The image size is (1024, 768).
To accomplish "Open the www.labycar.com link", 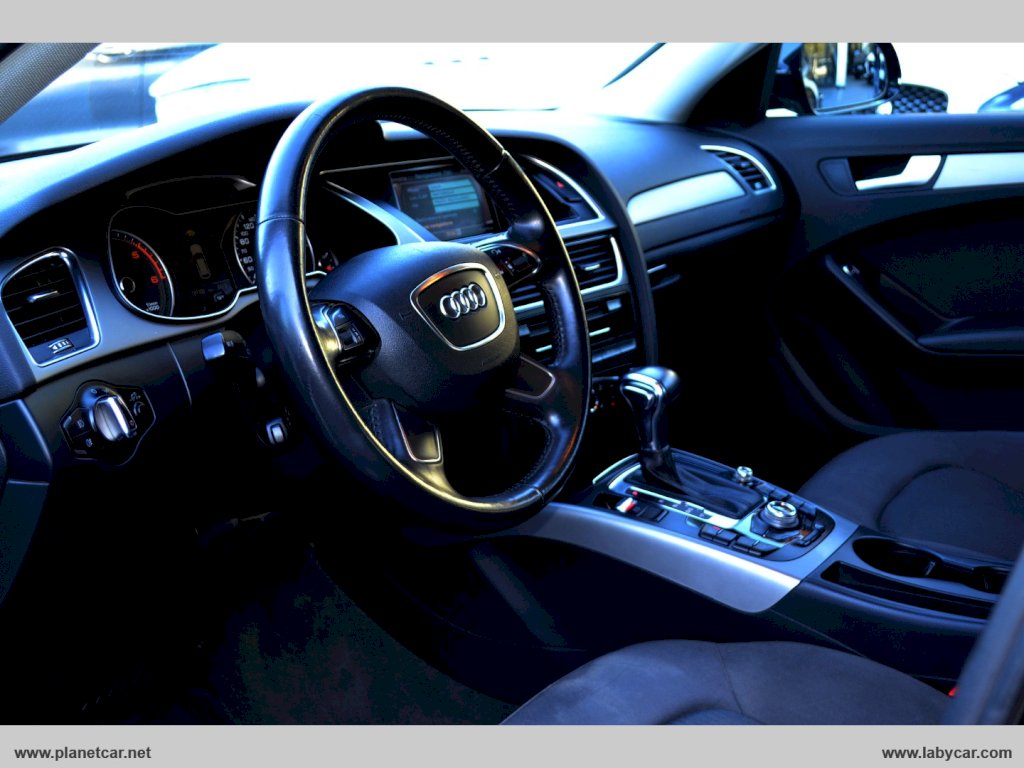I will (946, 753).
